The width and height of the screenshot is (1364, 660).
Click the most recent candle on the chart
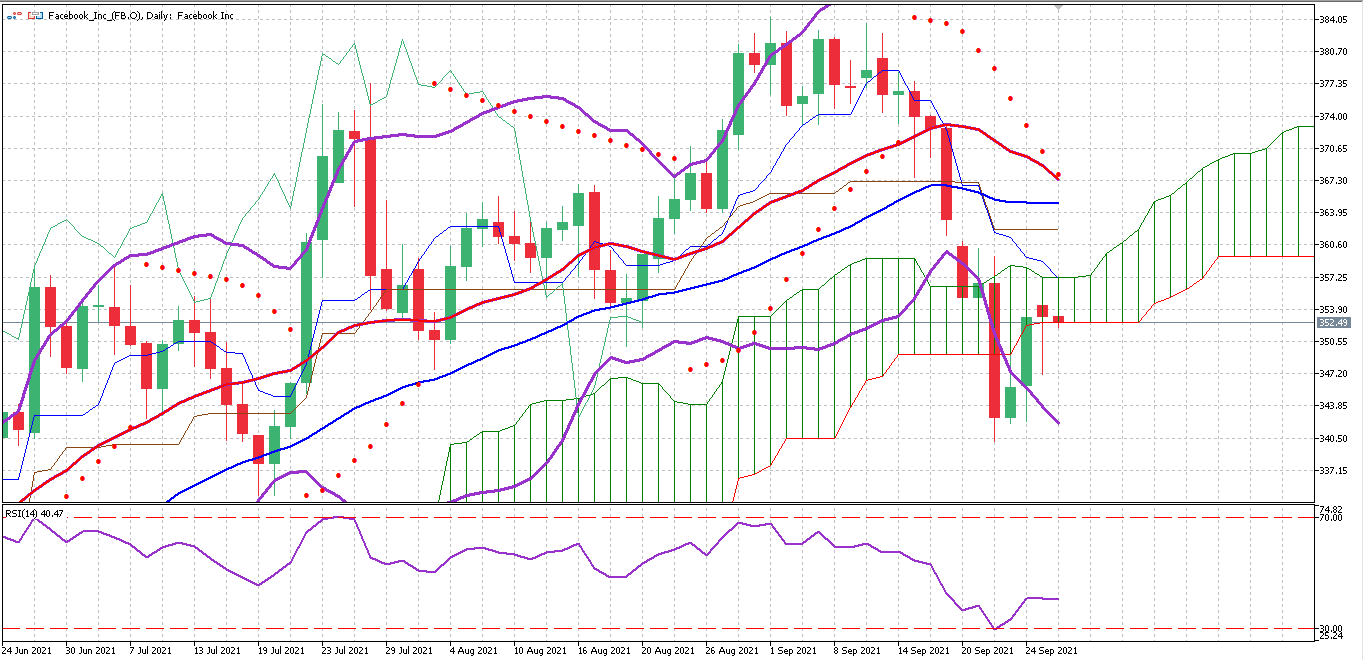1058,319
